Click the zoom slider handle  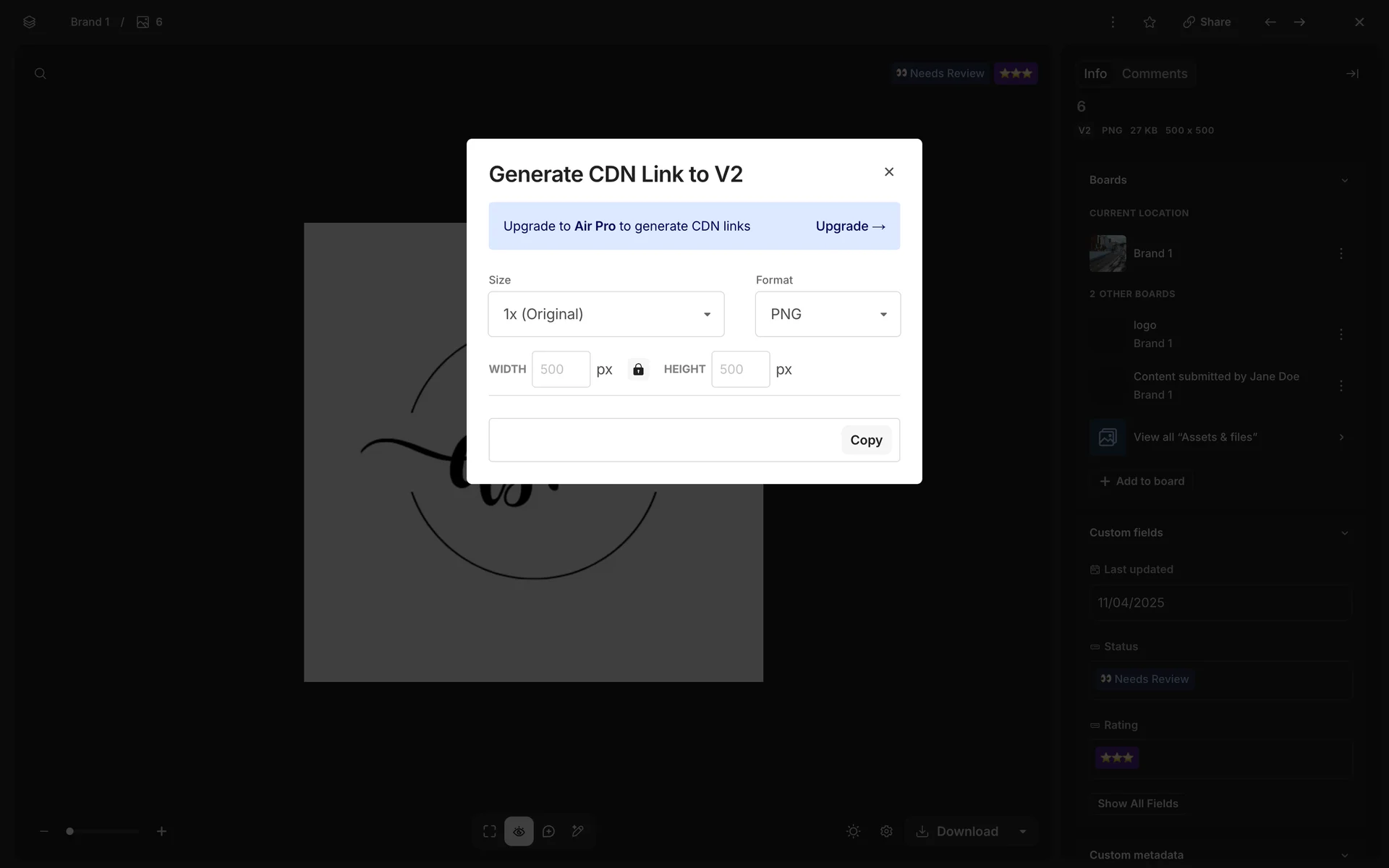(x=70, y=832)
